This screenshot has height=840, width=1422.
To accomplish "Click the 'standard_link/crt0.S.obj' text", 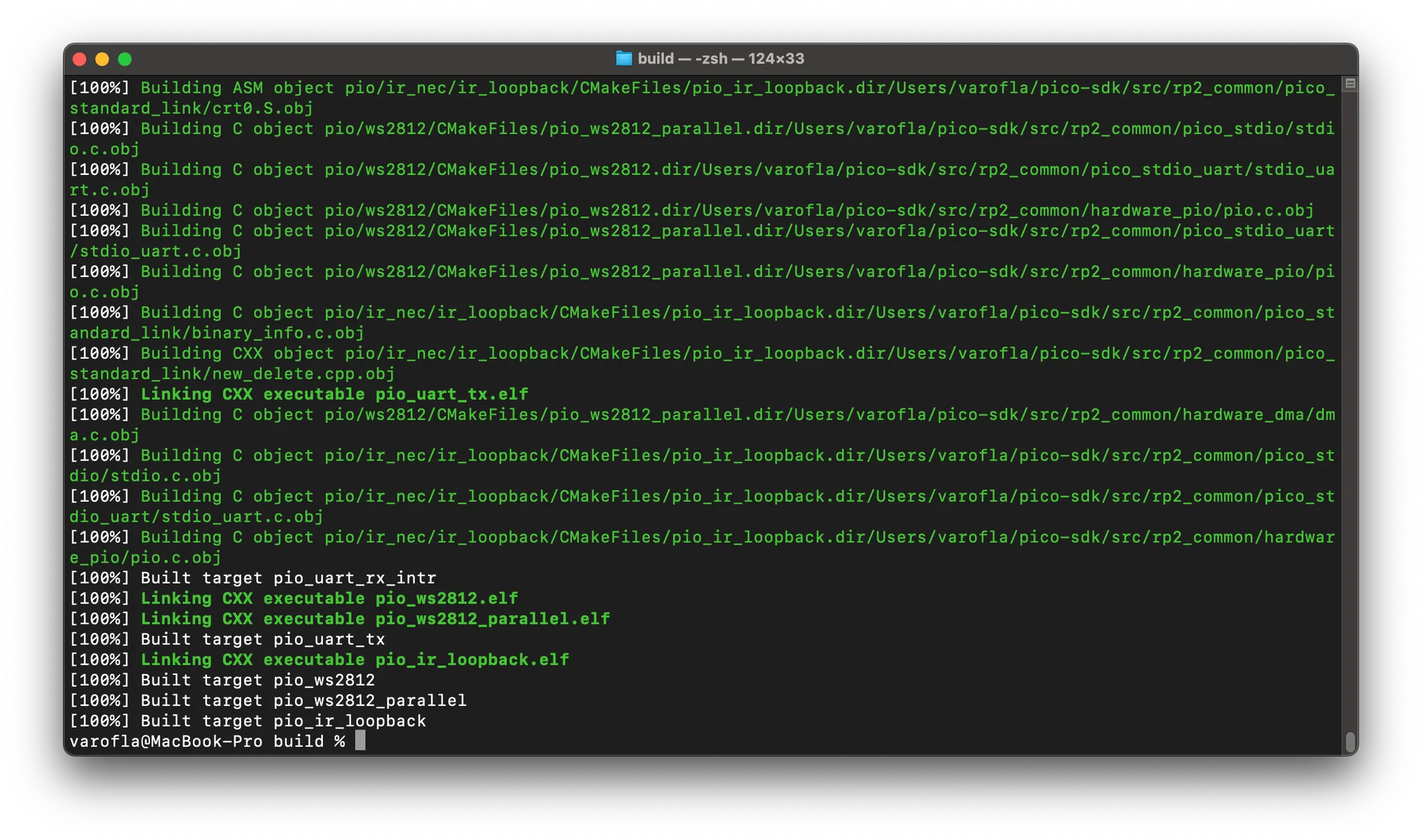I will [191, 108].
